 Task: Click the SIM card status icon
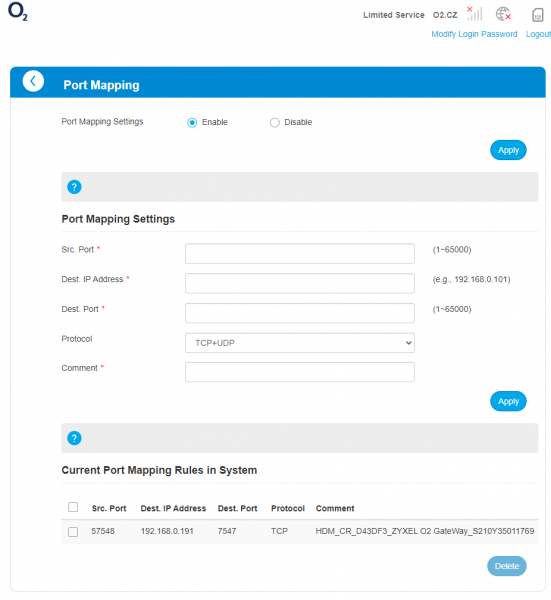(x=538, y=15)
